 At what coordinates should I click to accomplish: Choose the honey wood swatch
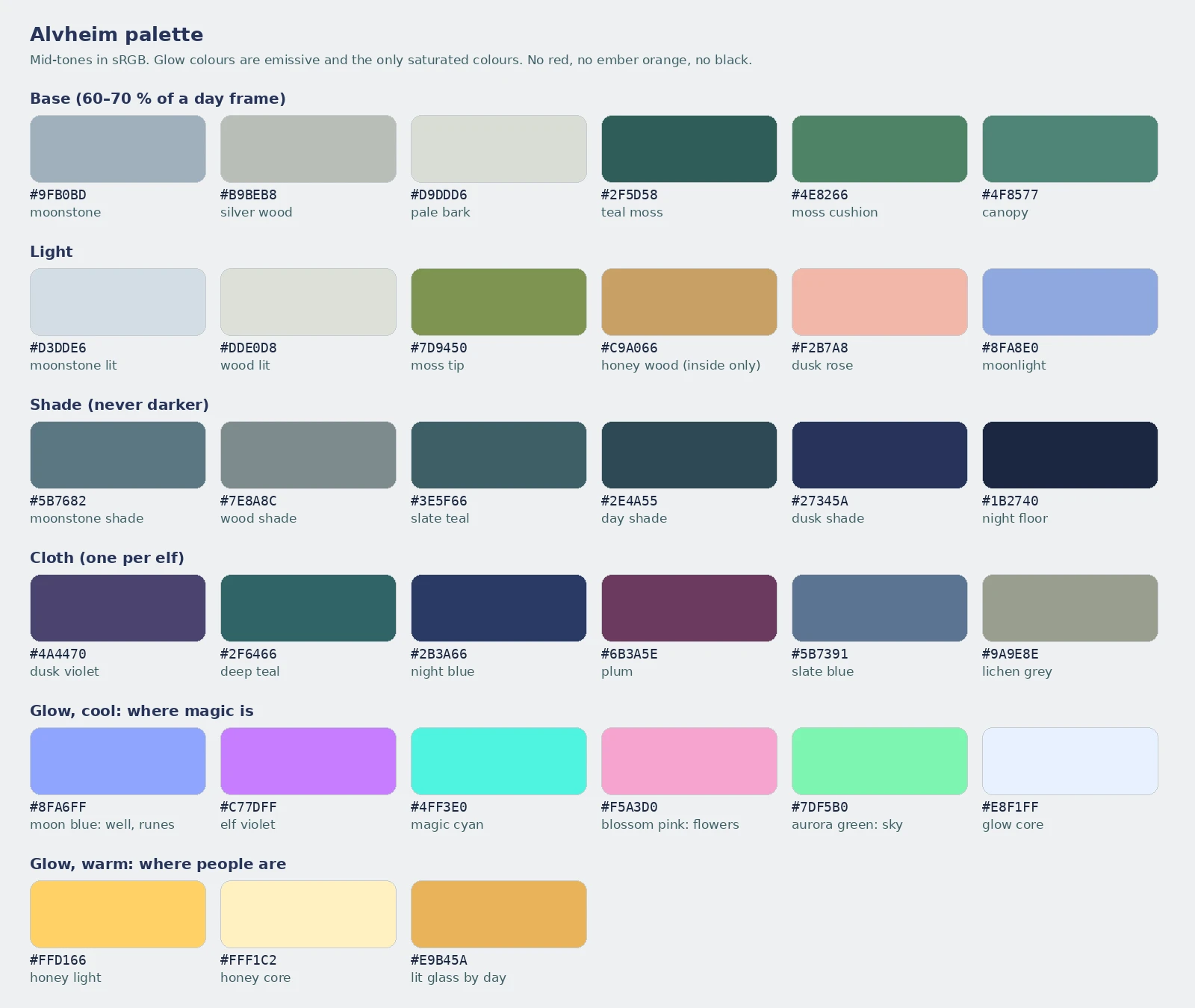(689, 302)
